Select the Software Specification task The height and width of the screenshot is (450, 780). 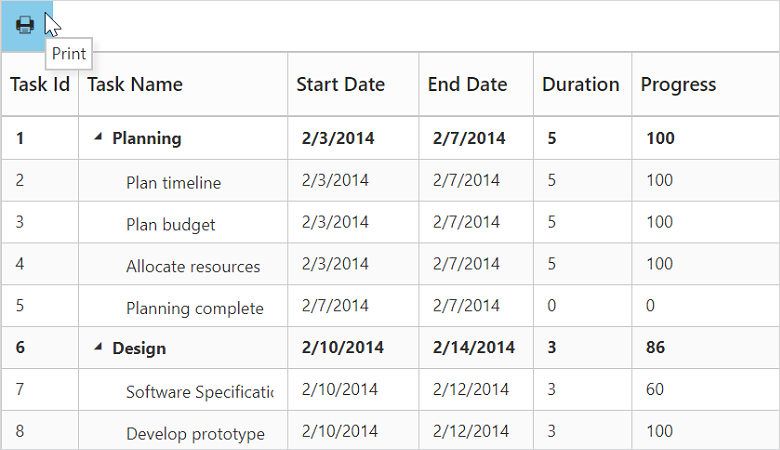199,392
